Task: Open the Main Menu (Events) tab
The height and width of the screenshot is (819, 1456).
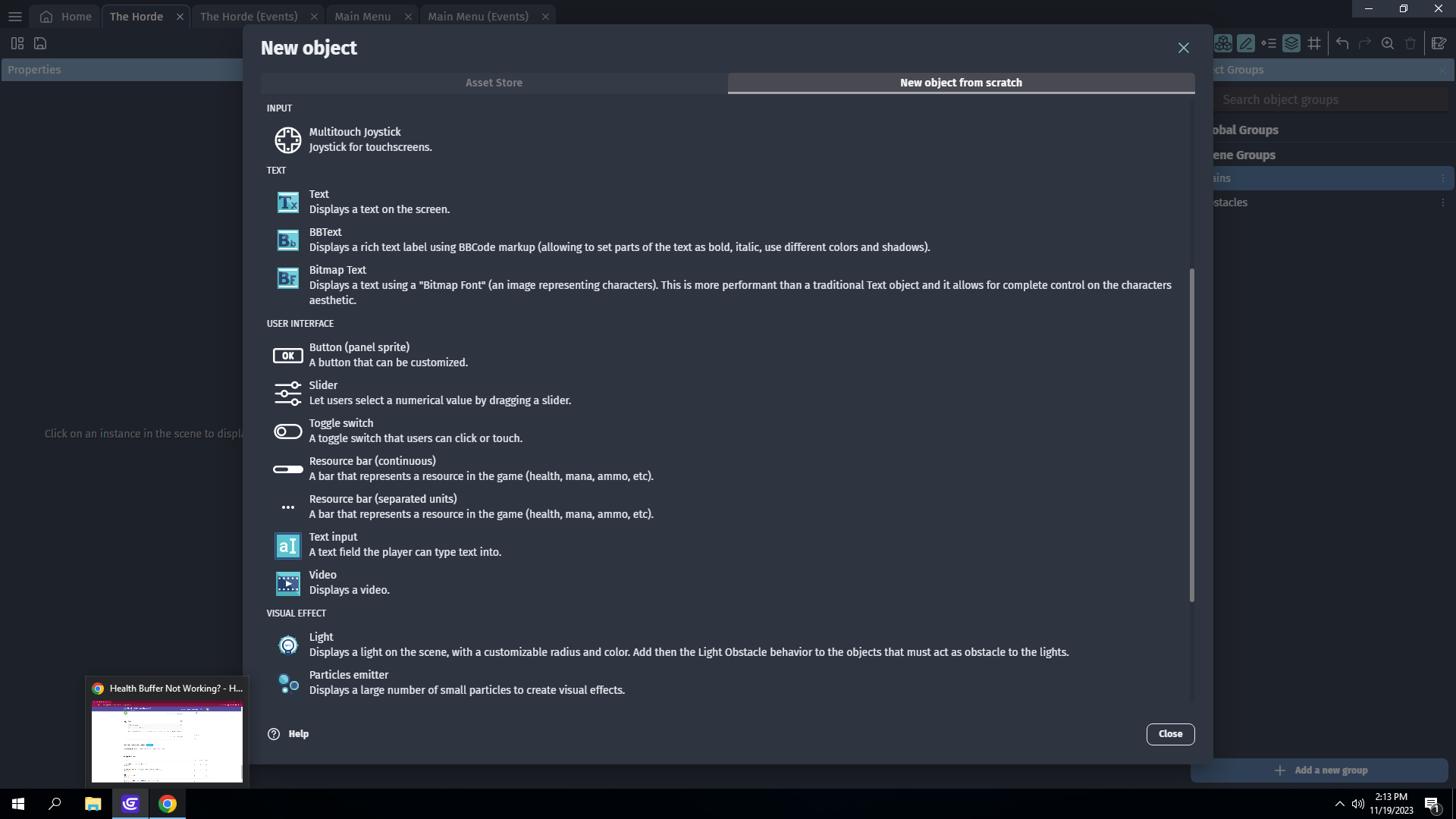Action: point(478,15)
